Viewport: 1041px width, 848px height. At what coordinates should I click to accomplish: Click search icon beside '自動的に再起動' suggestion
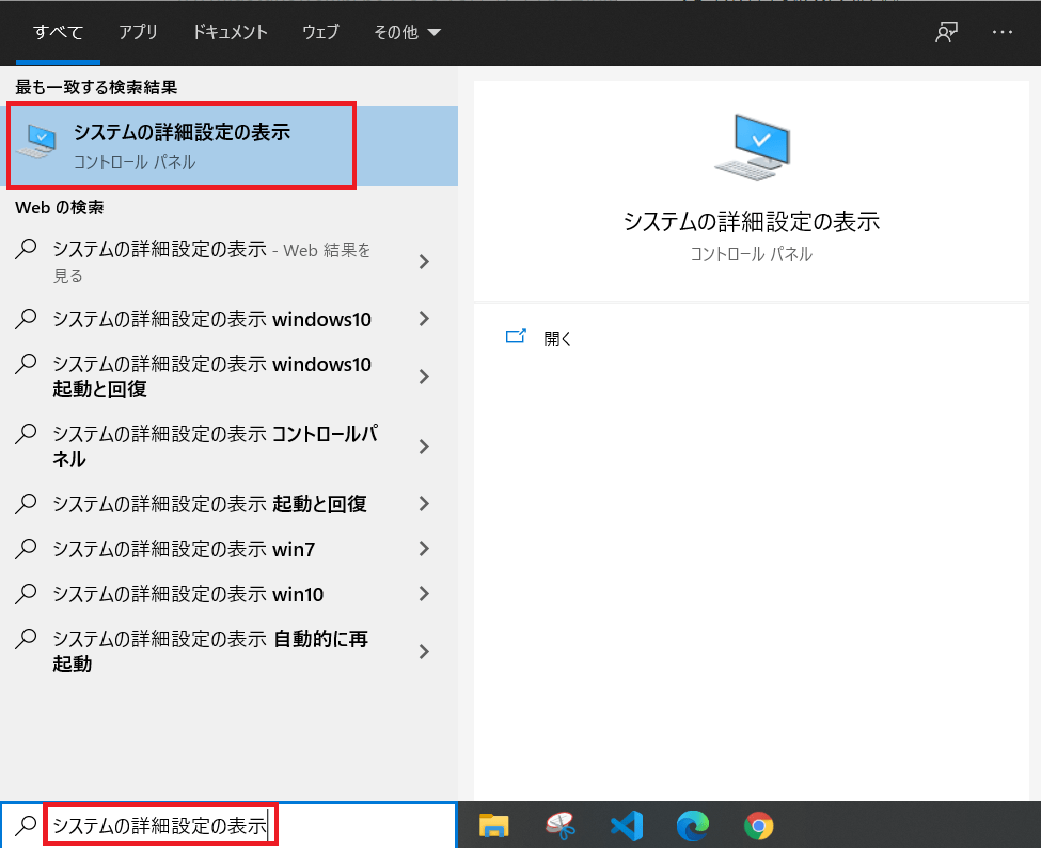(x=25, y=639)
